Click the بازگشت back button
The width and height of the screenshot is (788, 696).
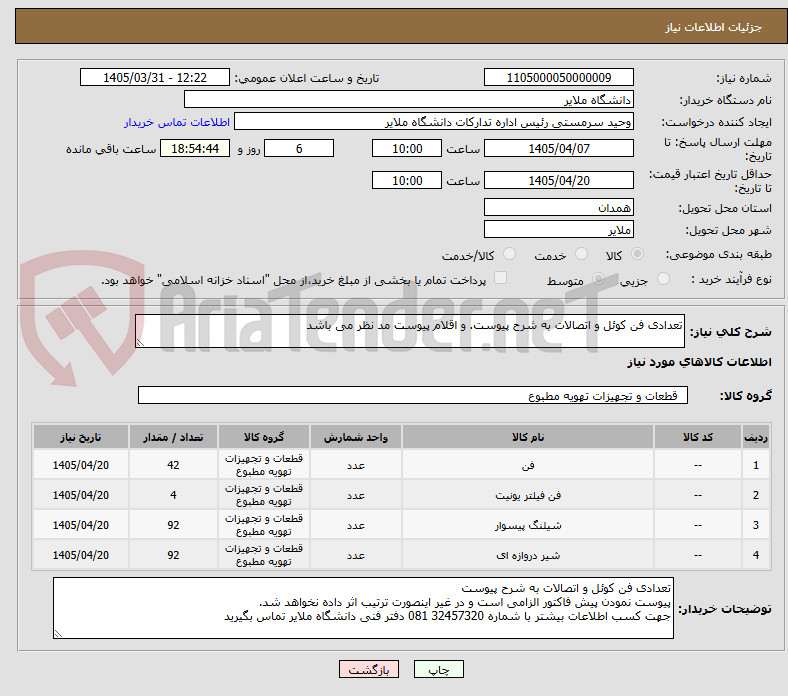click(369, 669)
